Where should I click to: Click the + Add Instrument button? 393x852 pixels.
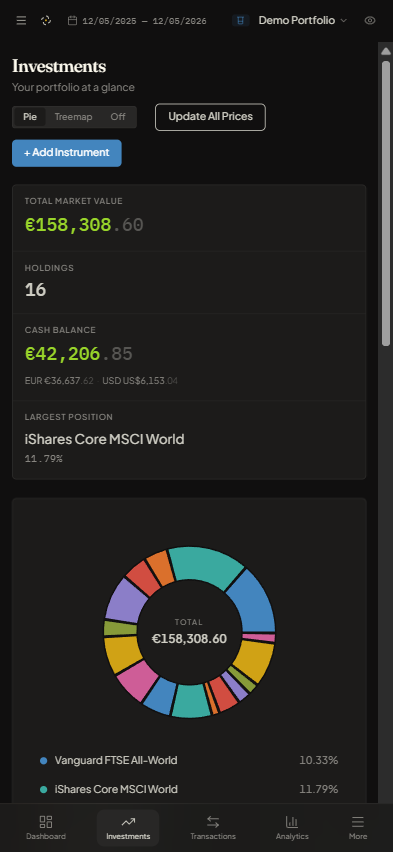(x=67, y=153)
